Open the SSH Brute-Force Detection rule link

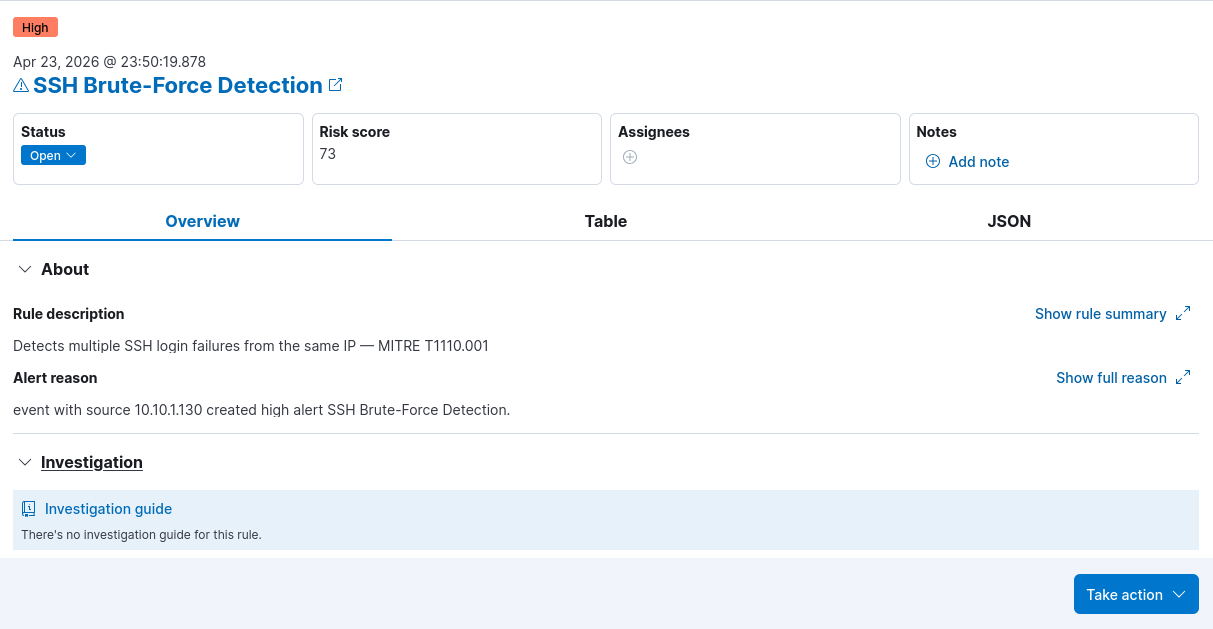tap(178, 86)
